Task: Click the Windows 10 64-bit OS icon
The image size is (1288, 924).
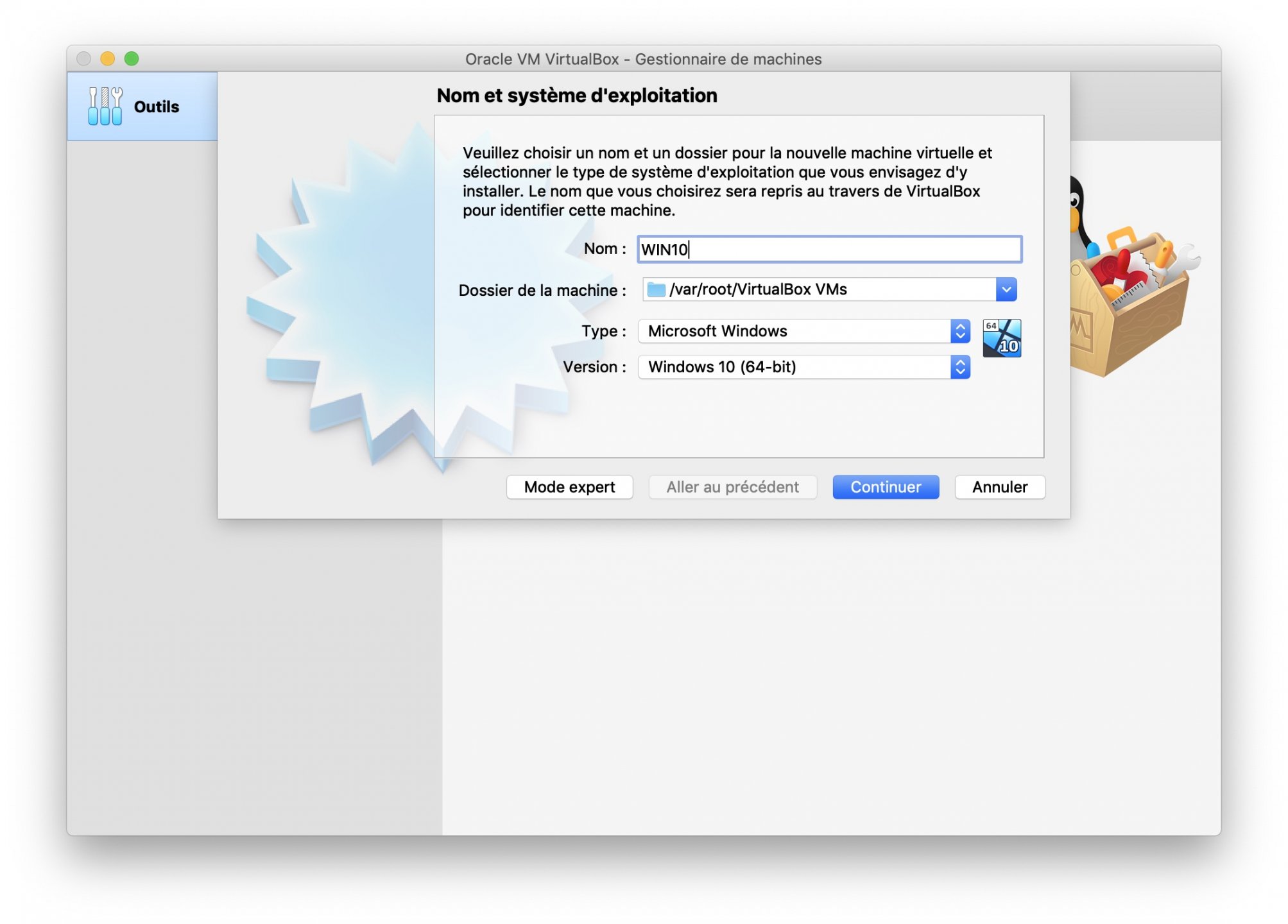Action: (x=1001, y=338)
